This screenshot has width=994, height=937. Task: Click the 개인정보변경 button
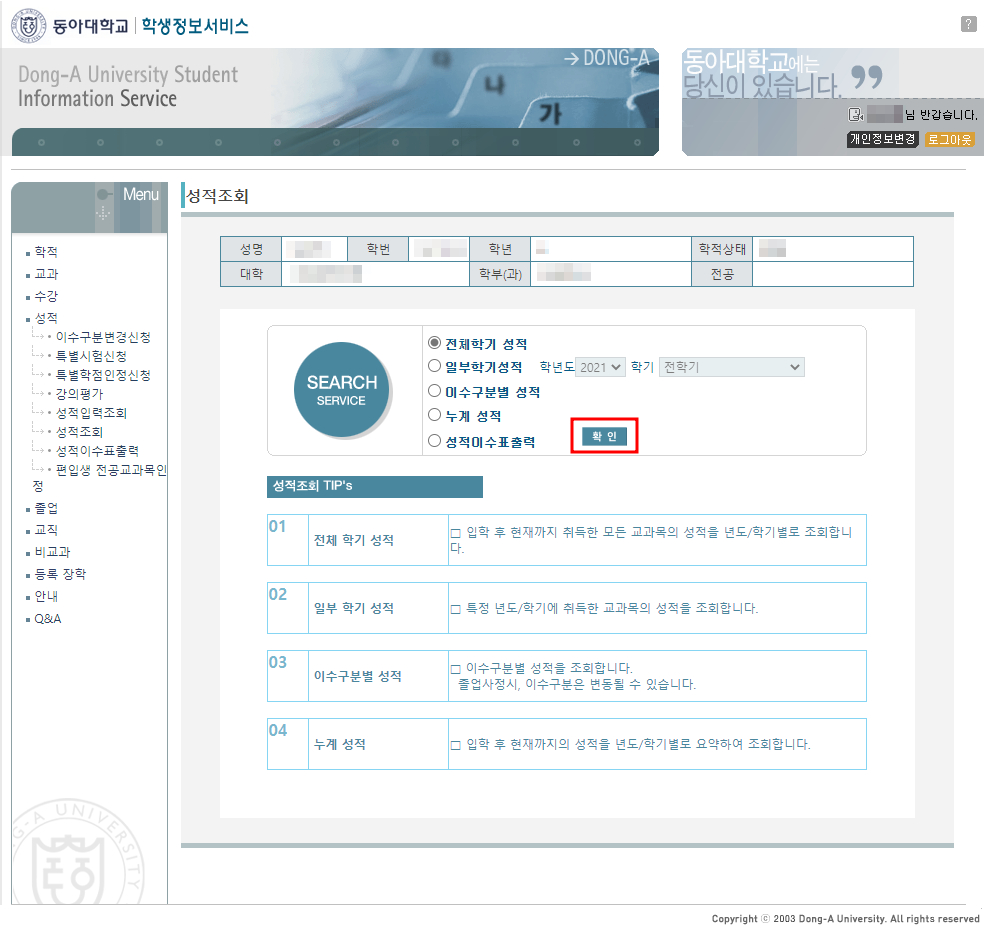(882, 139)
